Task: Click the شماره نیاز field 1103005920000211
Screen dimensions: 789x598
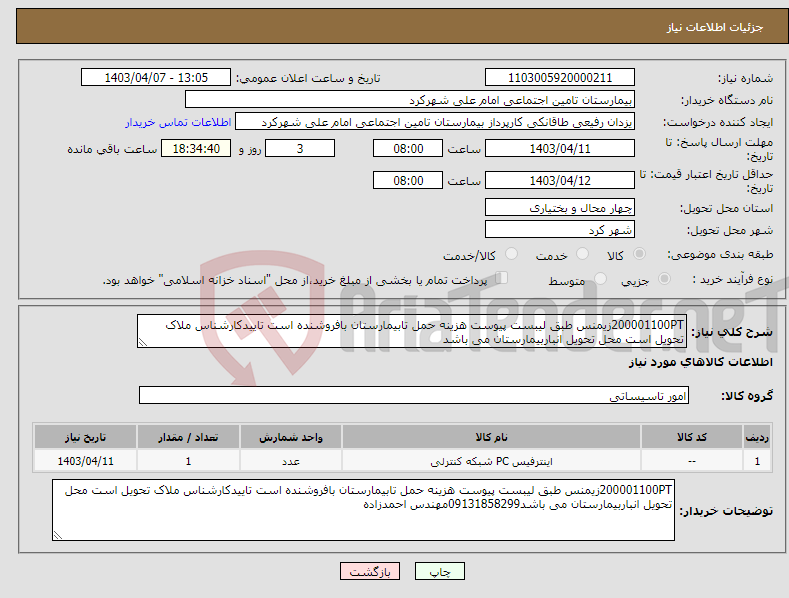Action: [560, 78]
